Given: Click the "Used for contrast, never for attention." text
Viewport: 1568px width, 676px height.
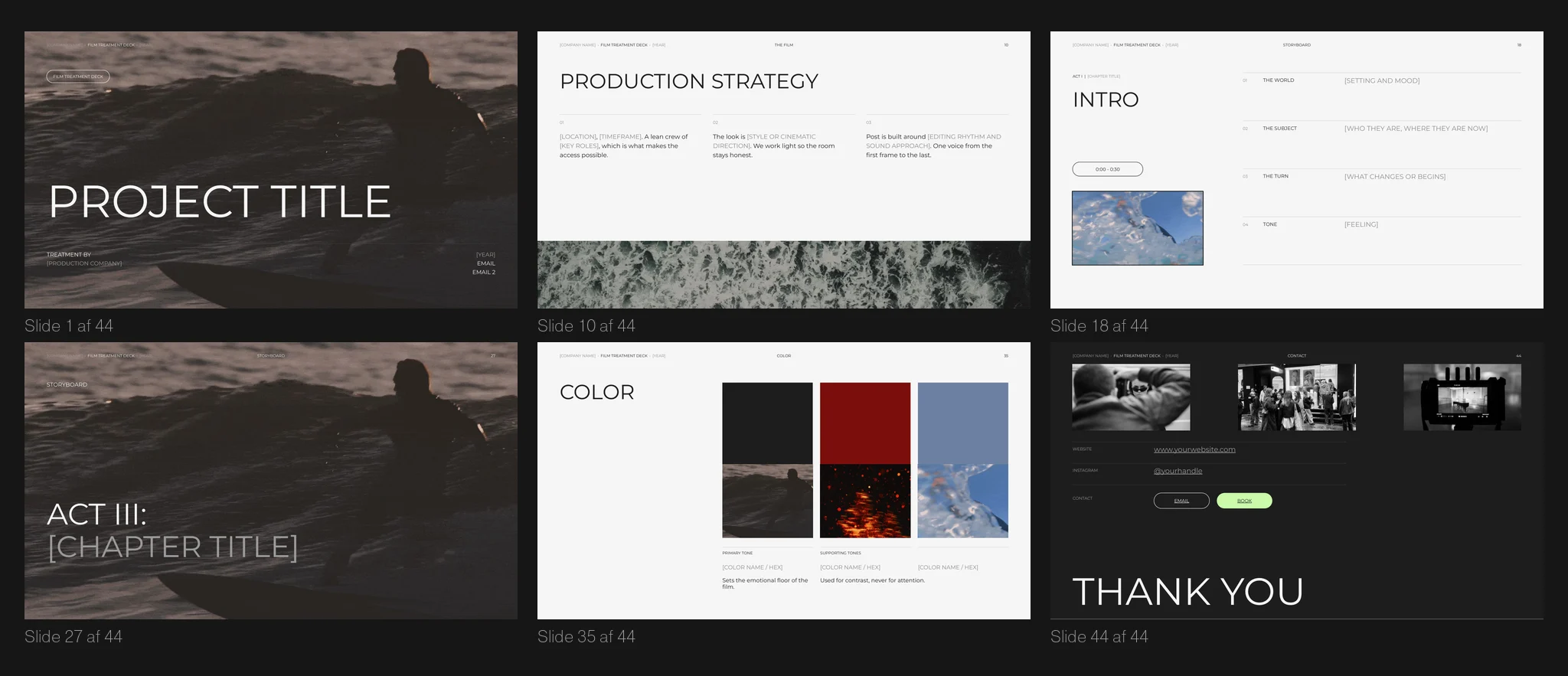Looking at the screenshot, I should point(872,580).
